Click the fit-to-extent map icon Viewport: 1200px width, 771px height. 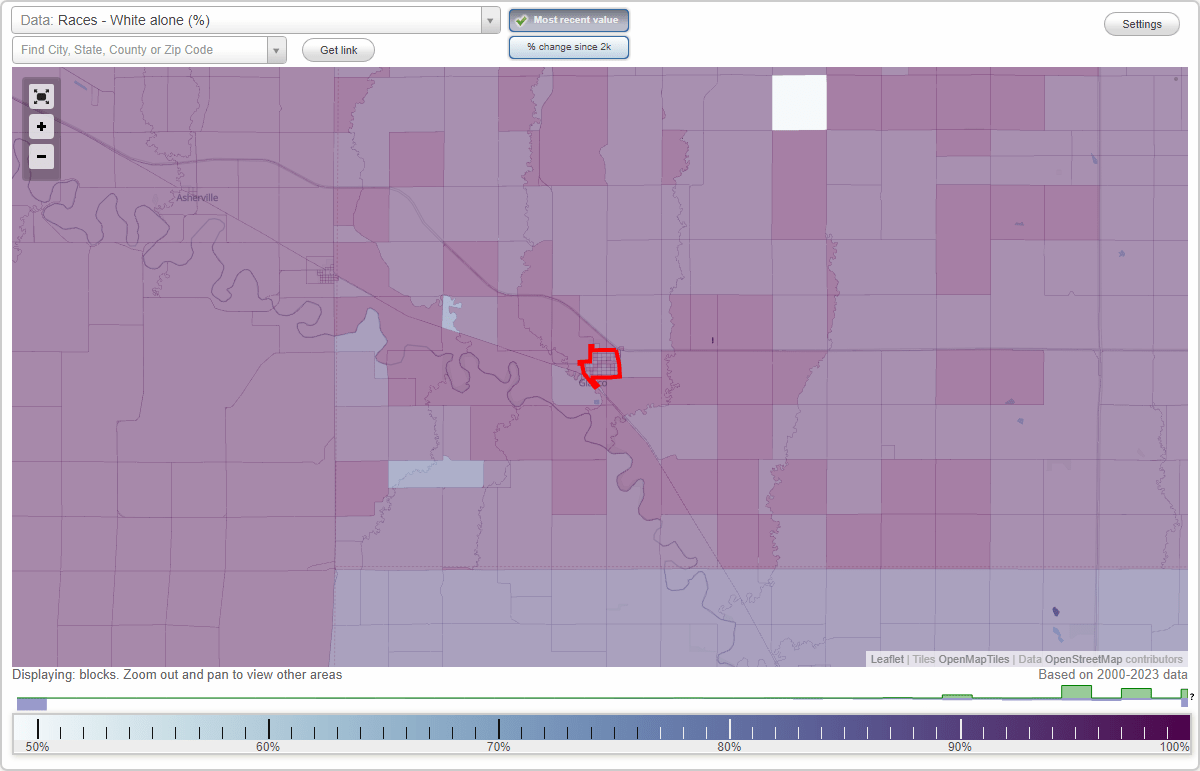tap(41, 96)
